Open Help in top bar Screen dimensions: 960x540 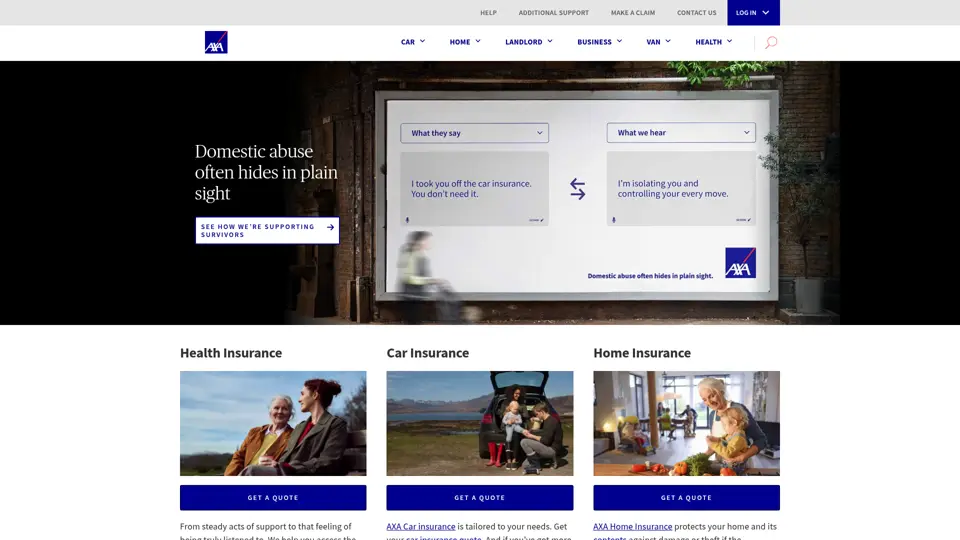point(488,12)
